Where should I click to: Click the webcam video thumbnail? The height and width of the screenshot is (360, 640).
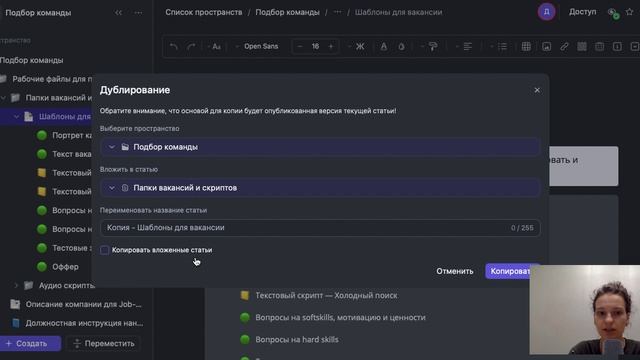584,310
